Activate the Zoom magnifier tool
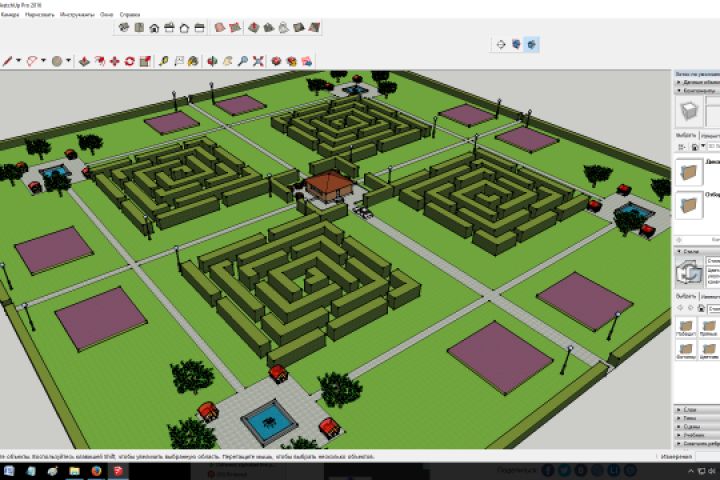This screenshot has height=480, width=720. (243, 61)
